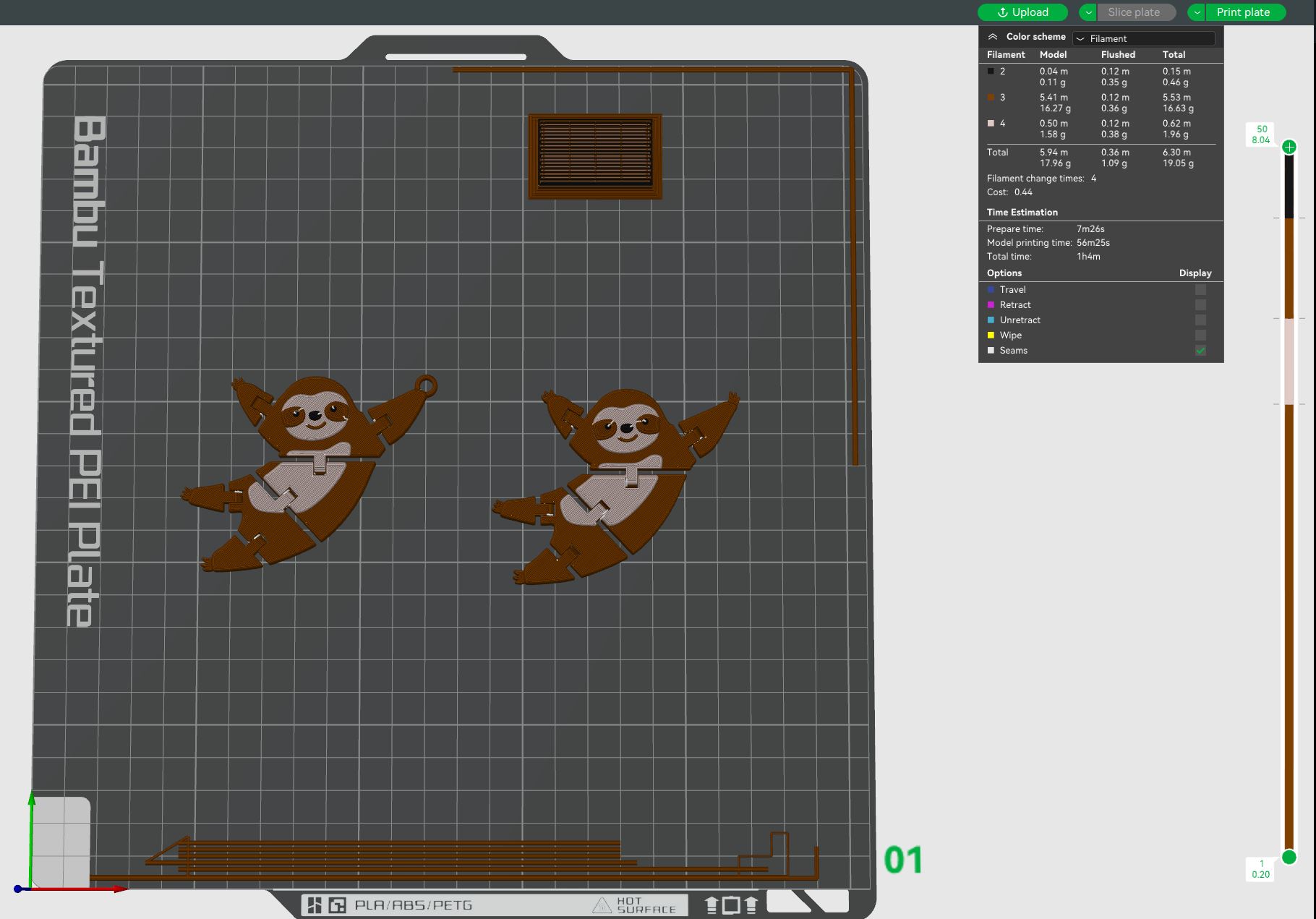The height and width of the screenshot is (919, 1316).
Task: Toggle the Travel display checkbox
Action: [1200, 290]
